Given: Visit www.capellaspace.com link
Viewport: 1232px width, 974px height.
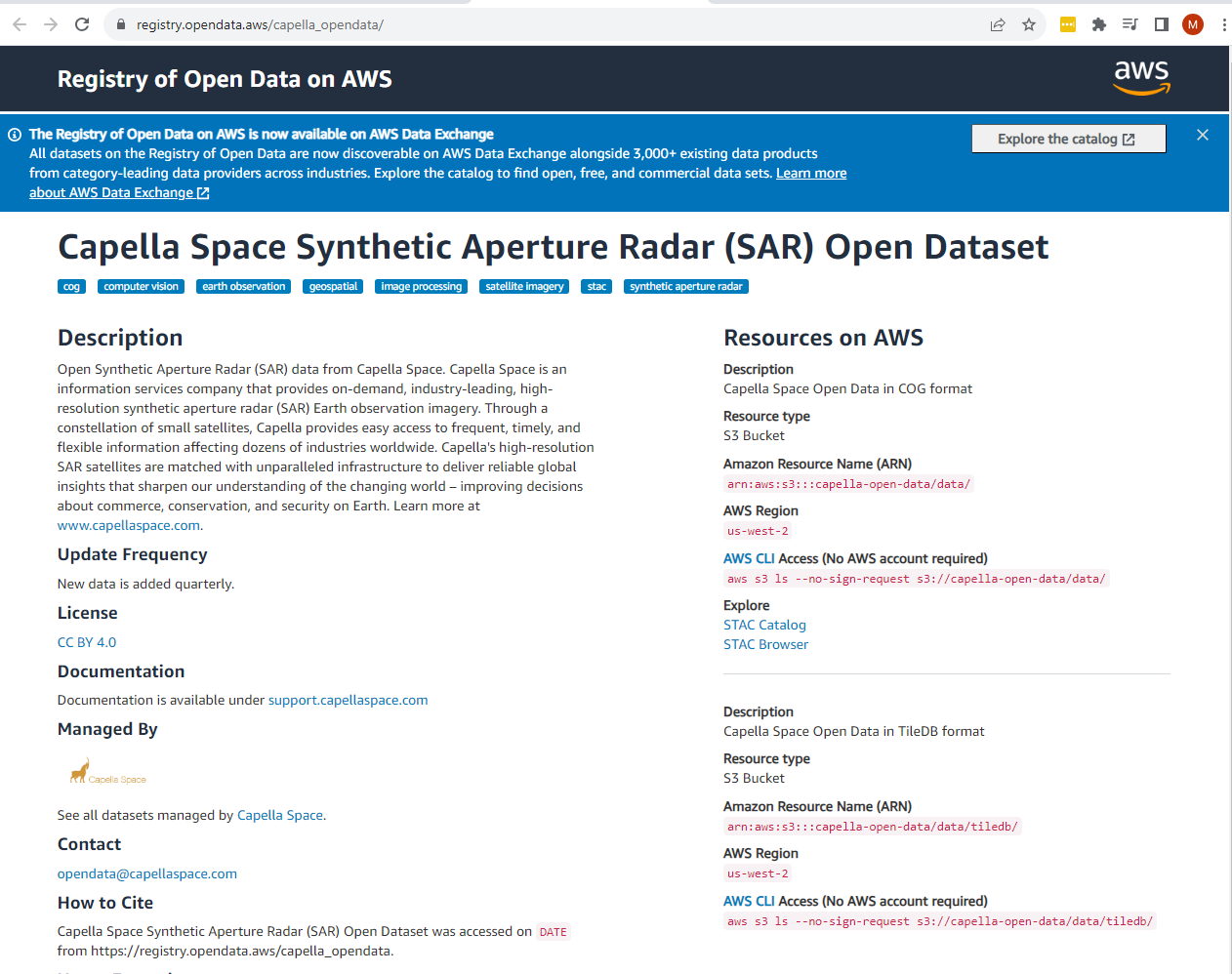Looking at the screenshot, I should (x=129, y=525).
